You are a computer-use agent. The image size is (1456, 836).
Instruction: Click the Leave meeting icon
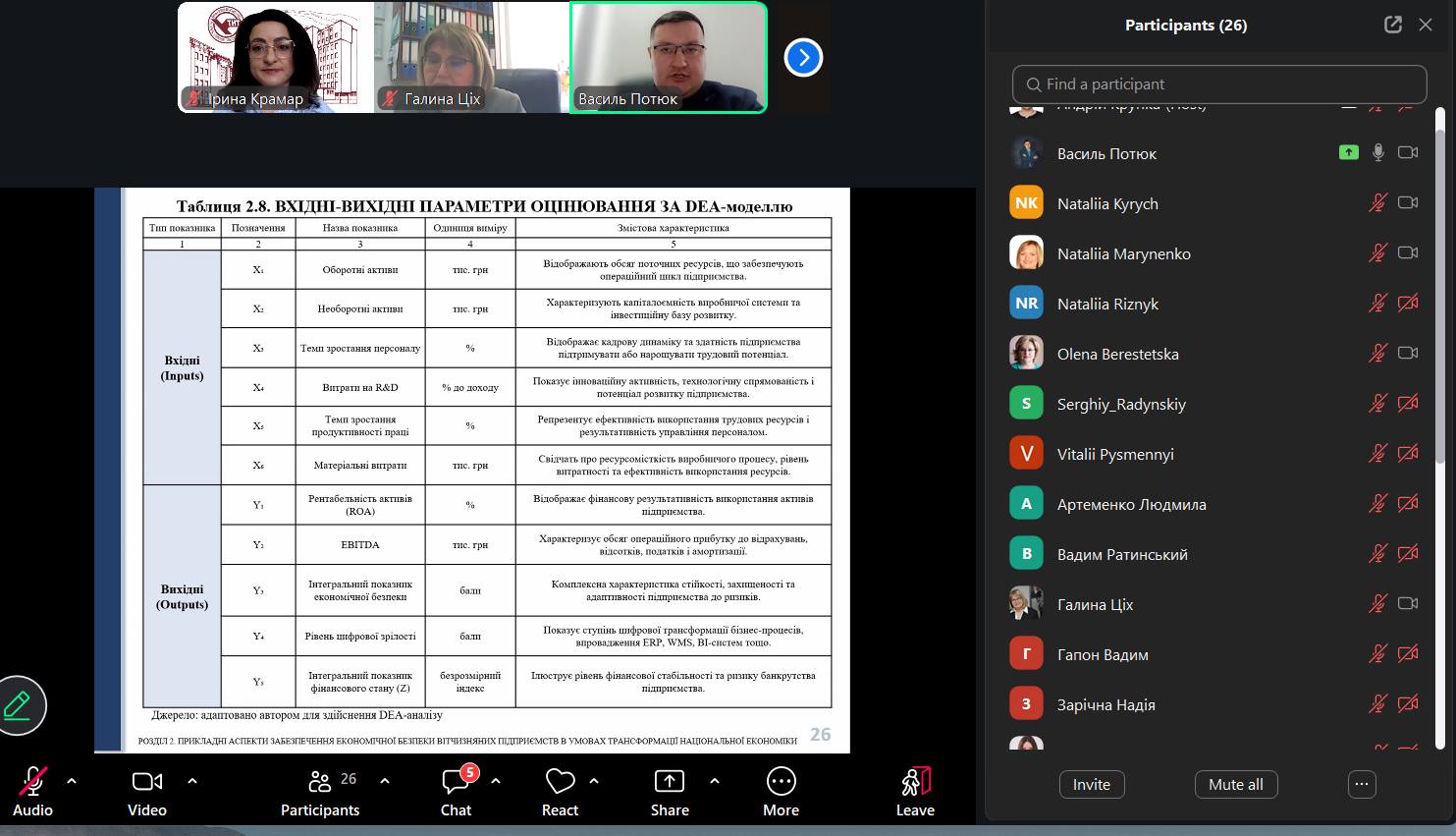pyautogui.click(x=914, y=782)
